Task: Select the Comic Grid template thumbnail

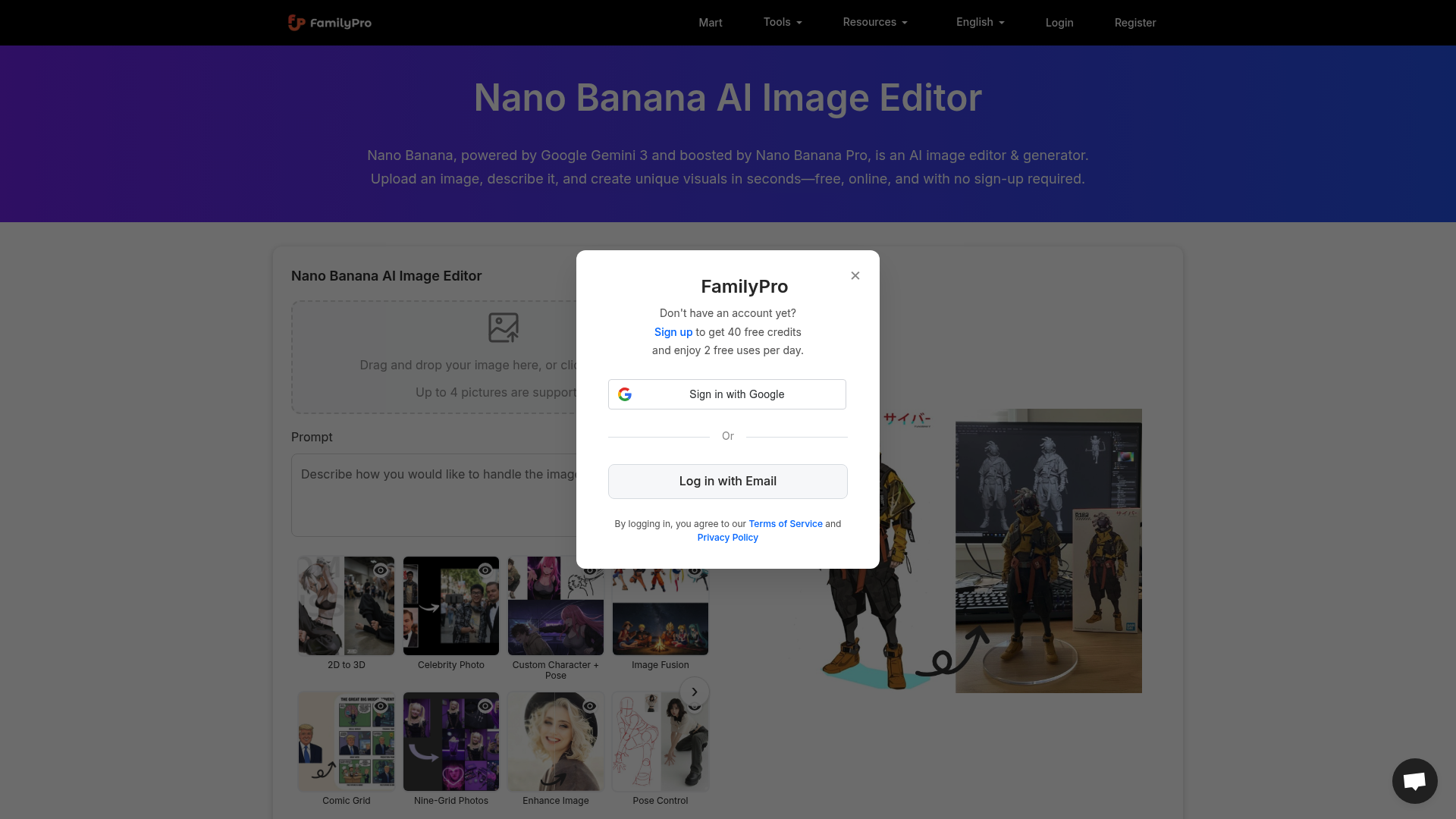Action: click(x=347, y=742)
